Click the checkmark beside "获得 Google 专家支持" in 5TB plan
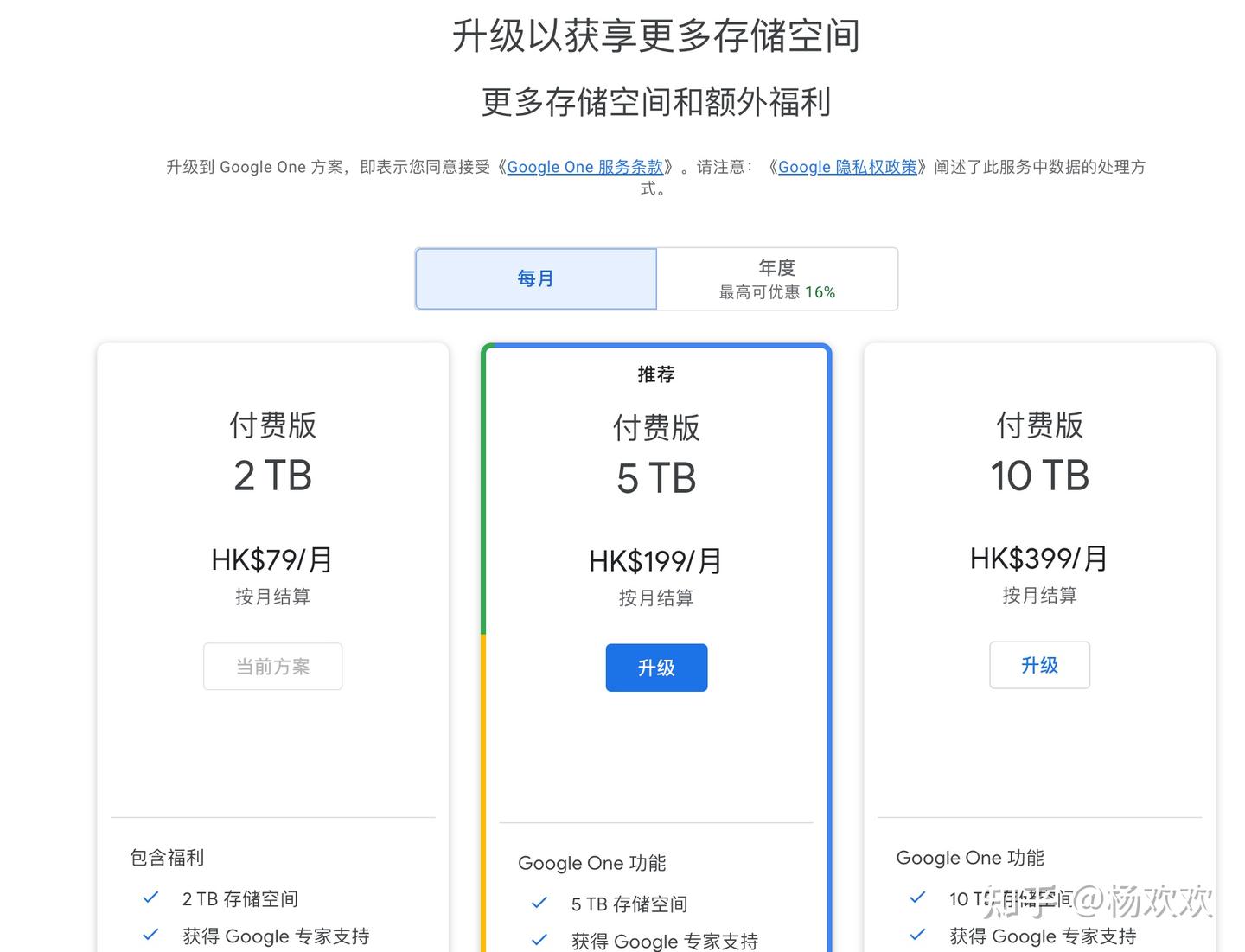The image size is (1245, 952). (539, 941)
